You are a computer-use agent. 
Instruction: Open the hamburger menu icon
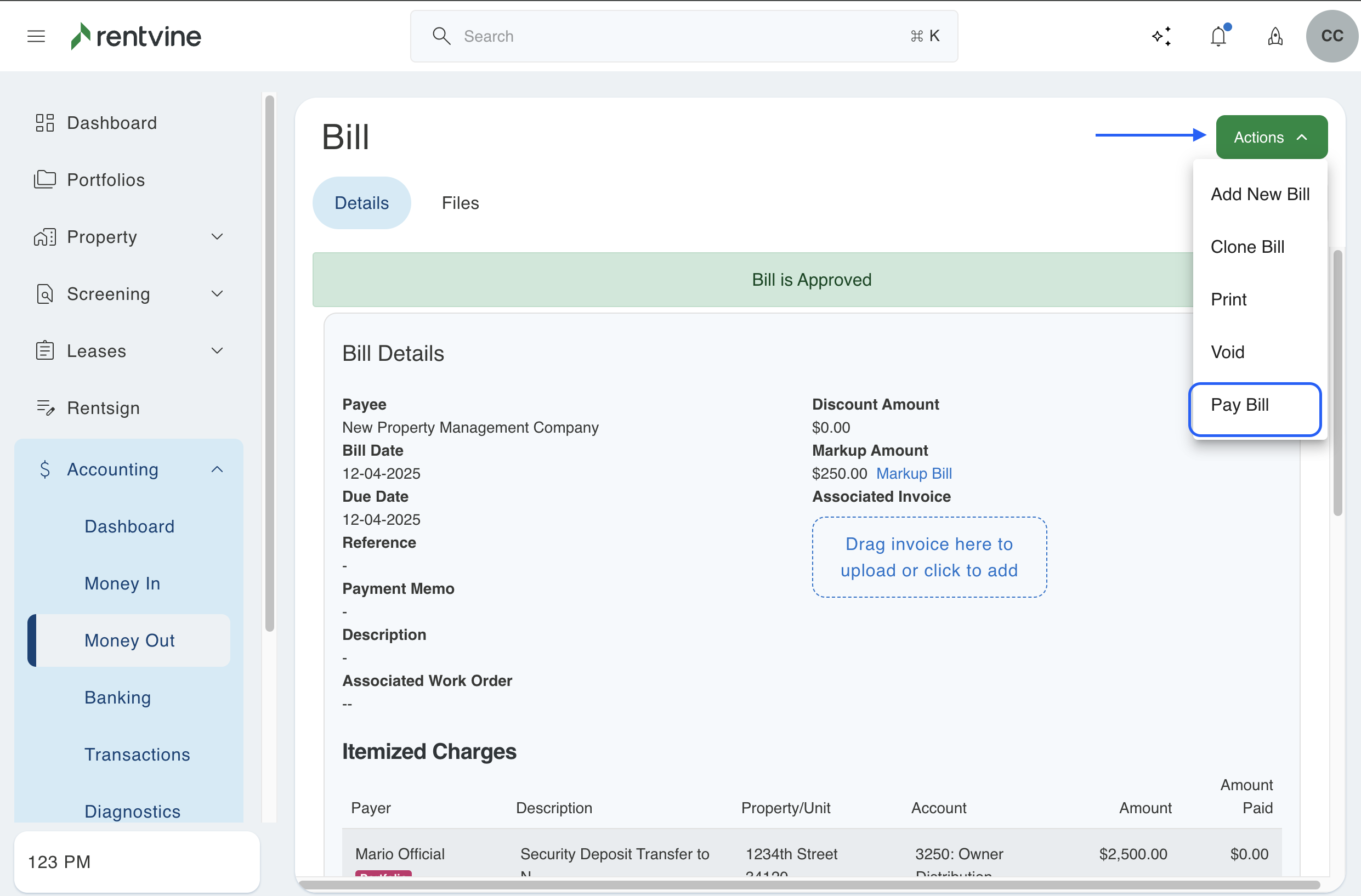tap(36, 37)
